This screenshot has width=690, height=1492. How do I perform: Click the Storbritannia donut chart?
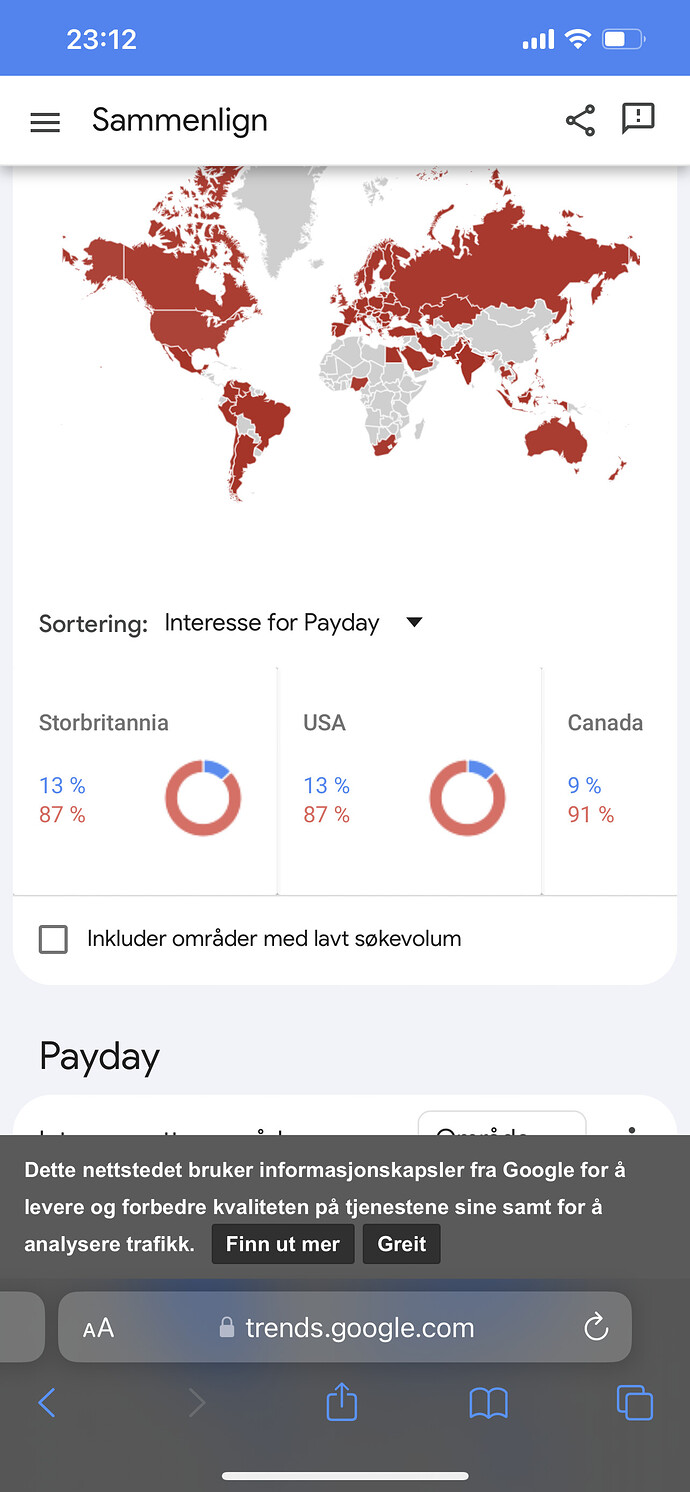coord(203,798)
